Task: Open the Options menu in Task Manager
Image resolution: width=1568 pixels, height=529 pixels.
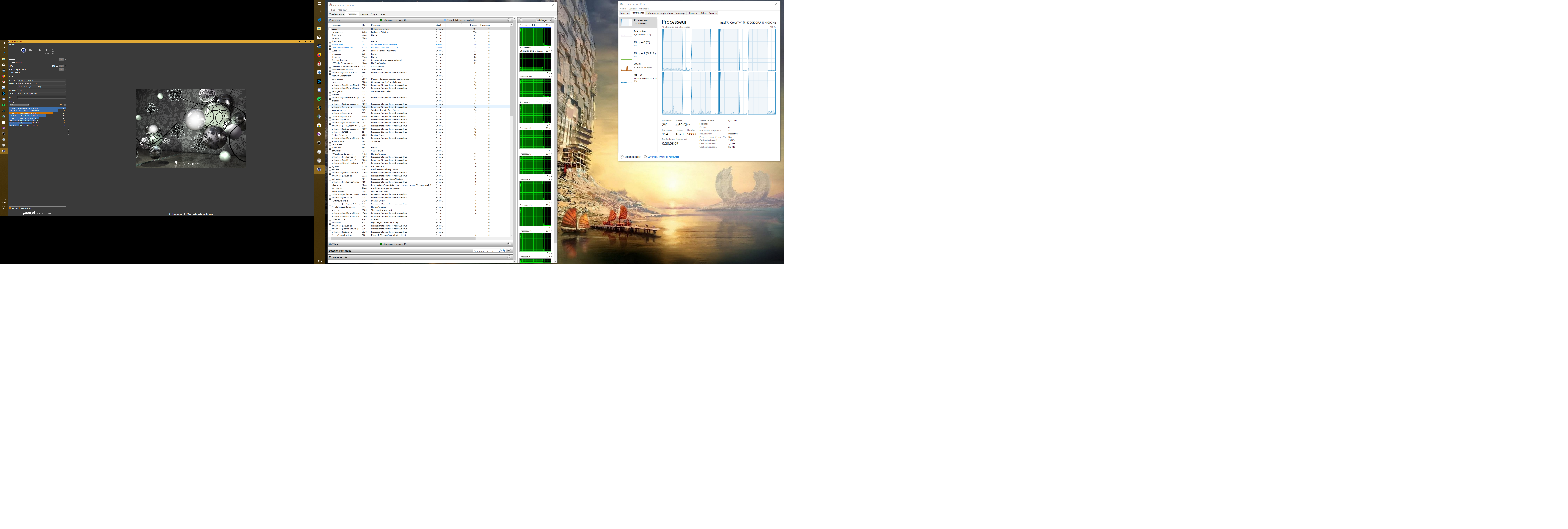Action: point(632,9)
